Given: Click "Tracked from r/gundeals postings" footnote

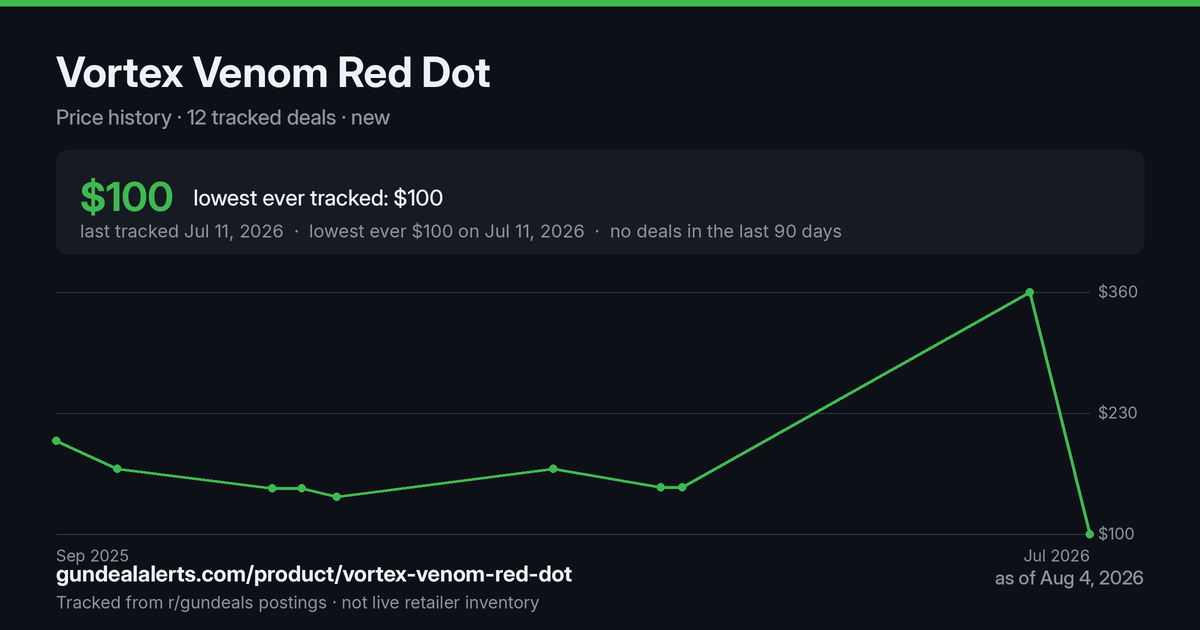Looking at the screenshot, I should (190, 603).
